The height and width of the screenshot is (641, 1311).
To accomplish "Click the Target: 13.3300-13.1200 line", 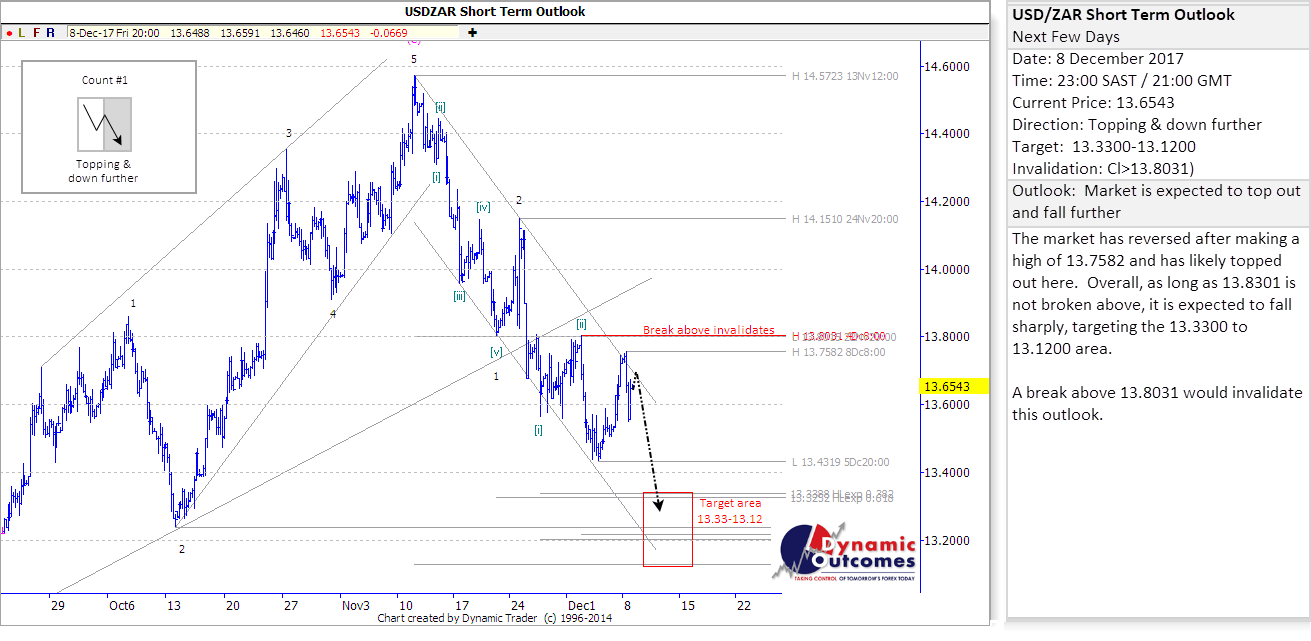I will (x=1104, y=147).
